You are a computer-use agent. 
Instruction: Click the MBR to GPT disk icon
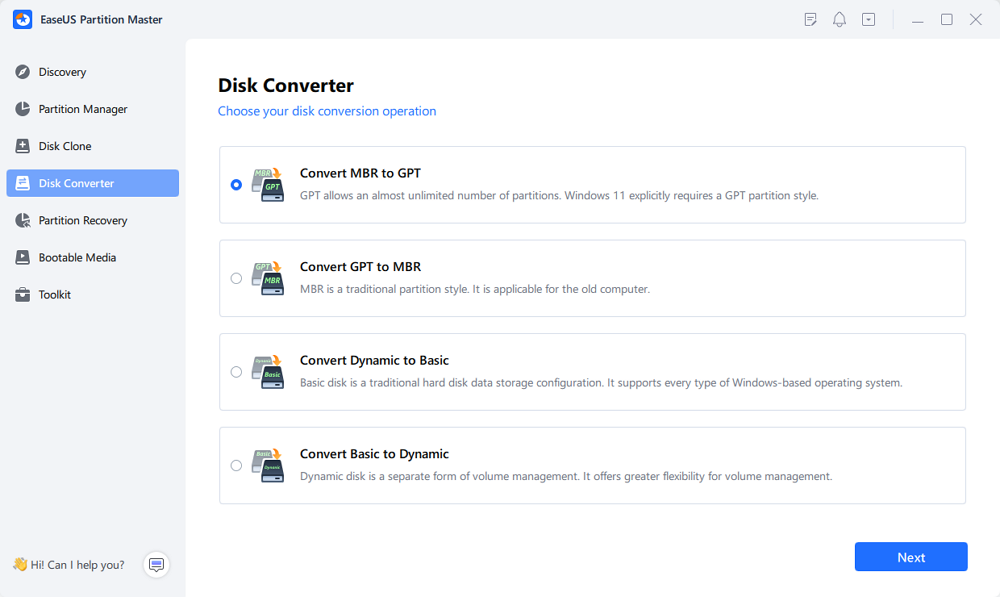[268, 185]
